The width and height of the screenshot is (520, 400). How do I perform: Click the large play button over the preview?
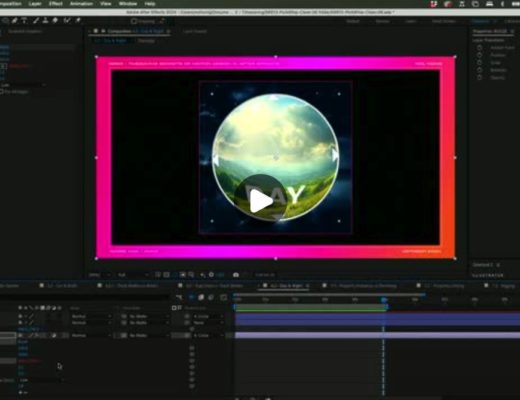(261, 201)
